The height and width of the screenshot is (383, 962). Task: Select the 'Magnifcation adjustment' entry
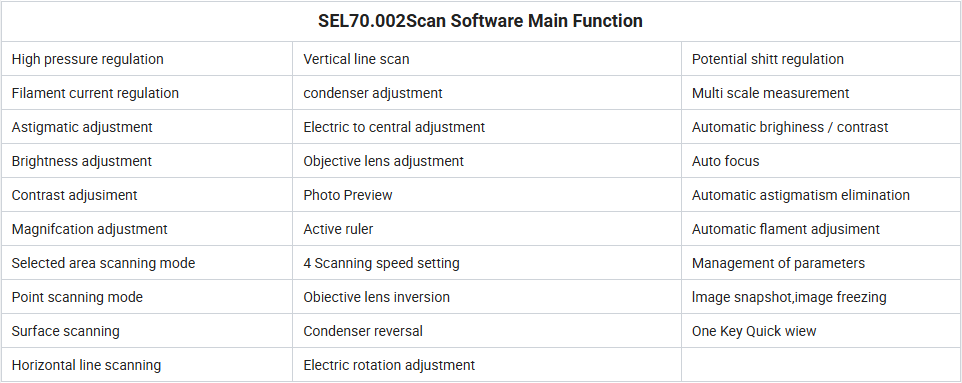tap(90, 230)
